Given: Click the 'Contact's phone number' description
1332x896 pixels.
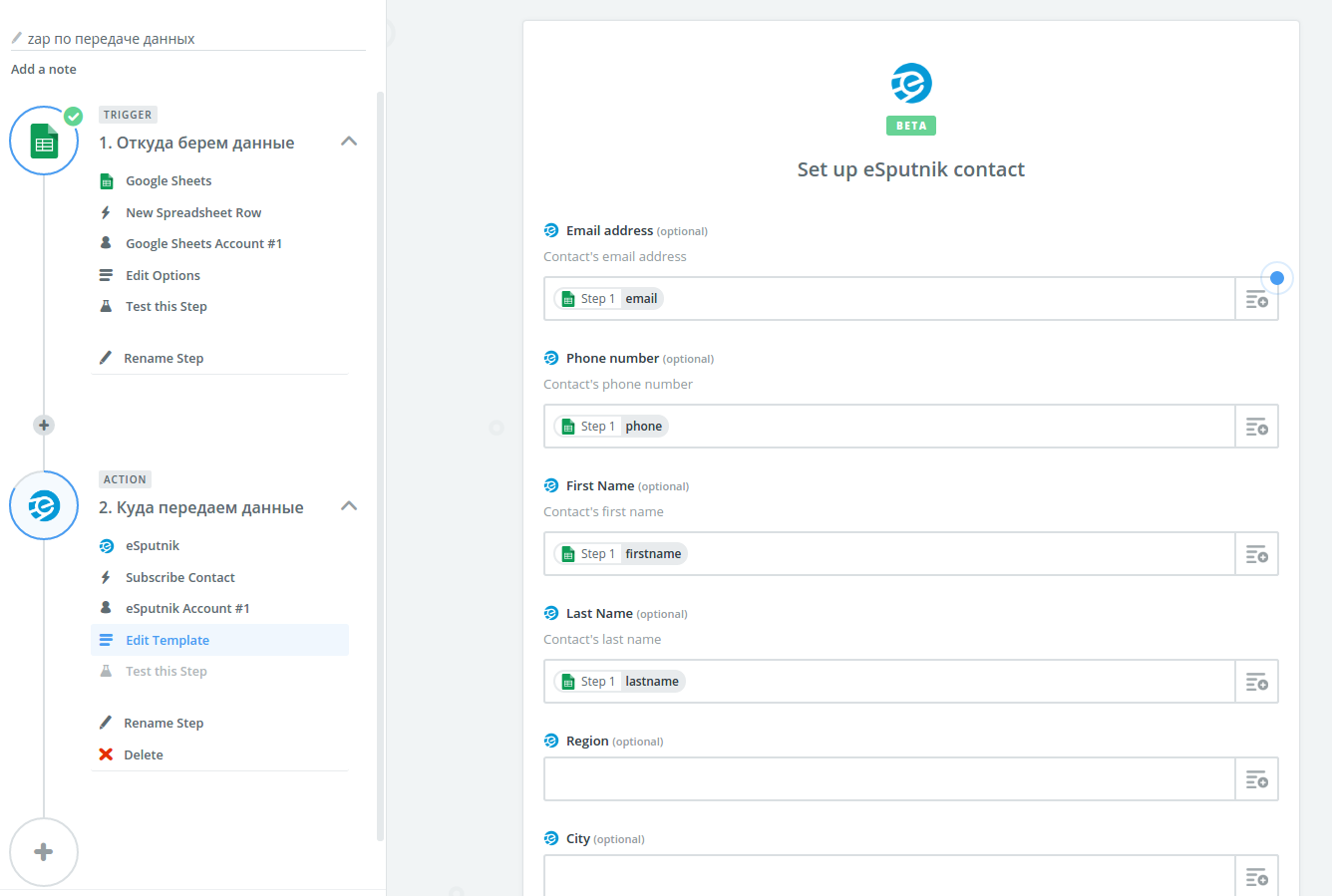Looking at the screenshot, I should [x=618, y=385].
